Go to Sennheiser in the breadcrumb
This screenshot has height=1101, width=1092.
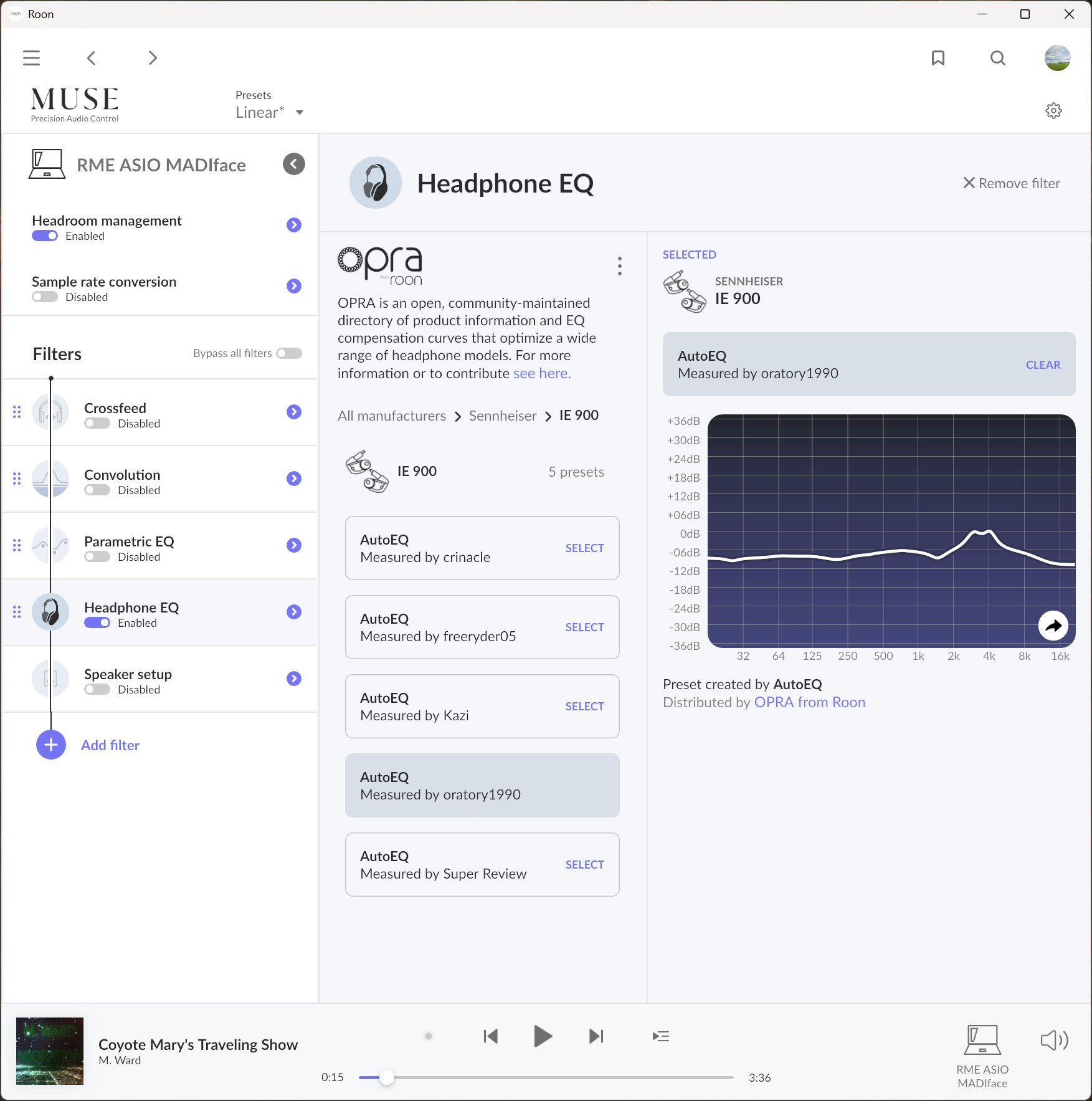pyautogui.click(x=502, y=416)
